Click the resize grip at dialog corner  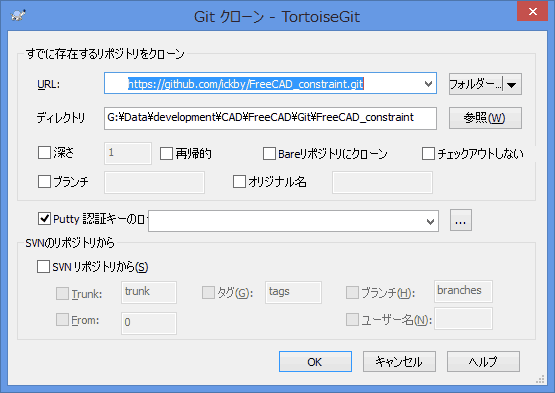pos(540,379)
